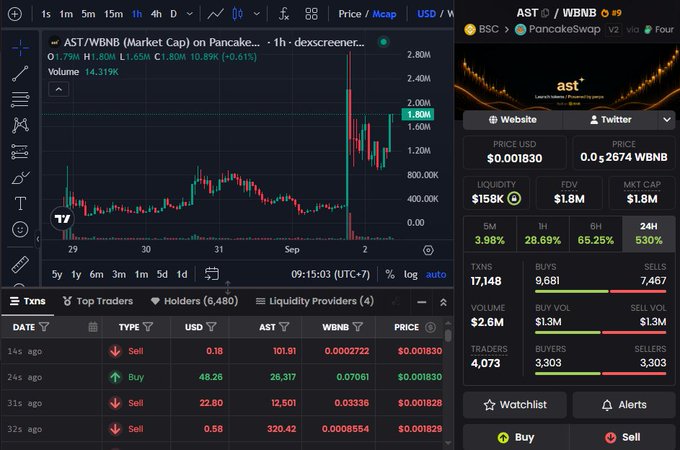Switch chart interval to D
Image resolution: width=680 pixels, height=450 pixels.
pyautogui.click(x=173, y=14)
